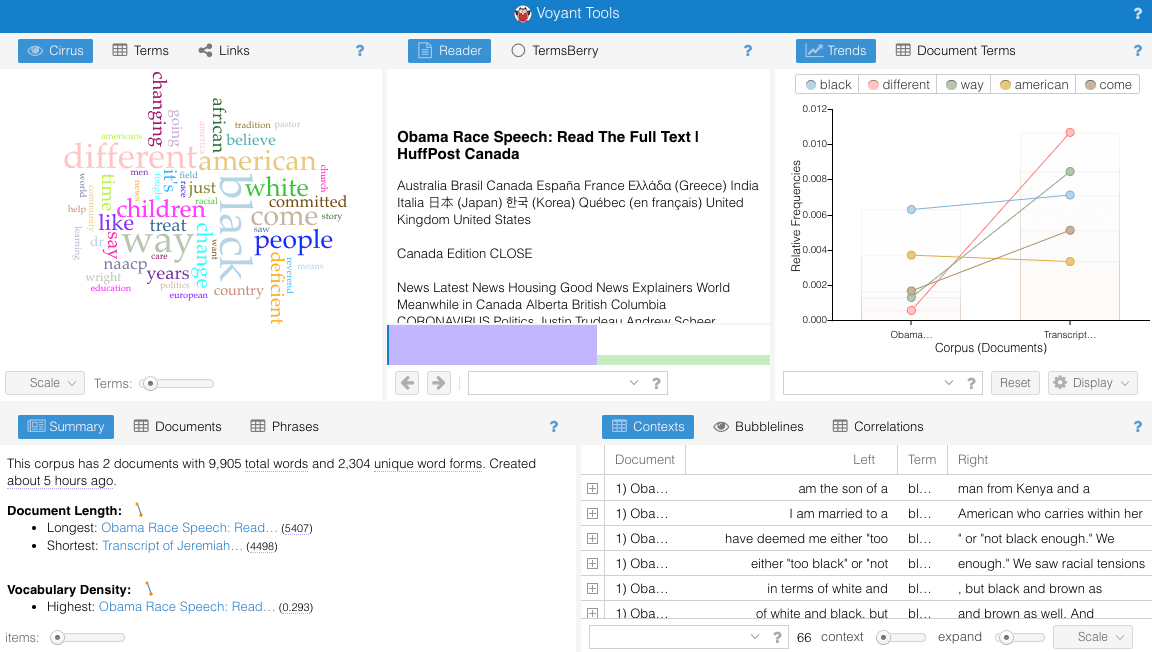Go to previous page in Reader
This screenshot has height=652, width=1152.
pos(407,383)
